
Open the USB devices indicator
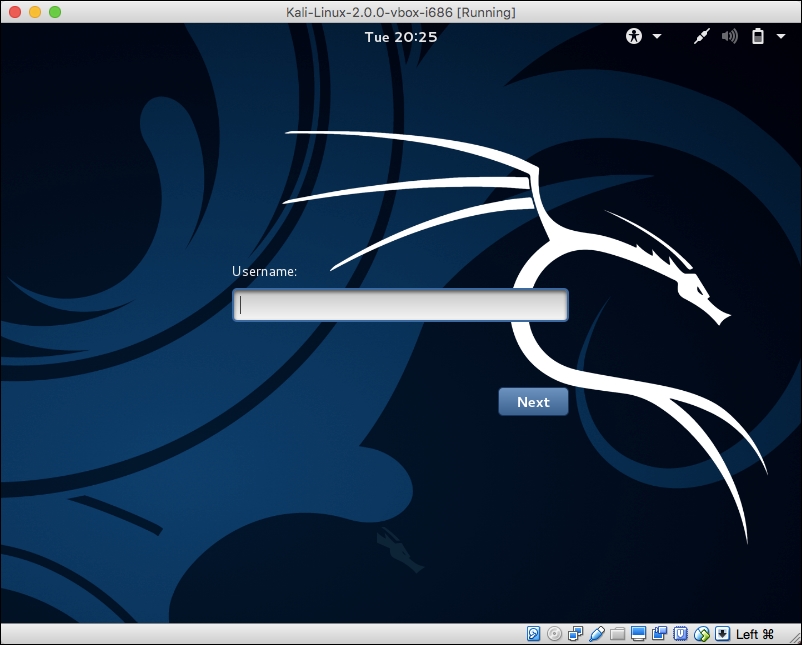[x=596, y=634]
